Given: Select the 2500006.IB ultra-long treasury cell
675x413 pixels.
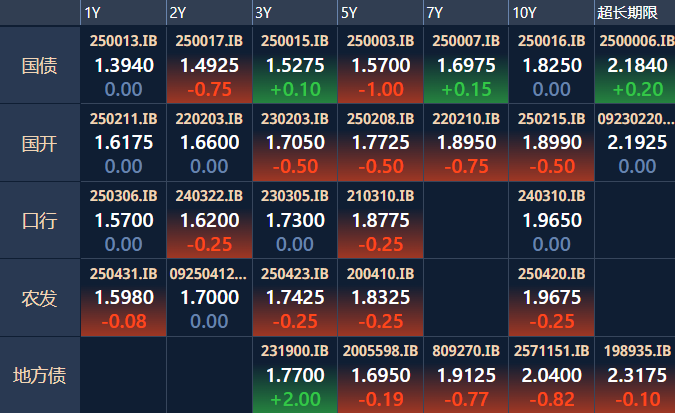Looking at the screenshot, I should [635, 65].
